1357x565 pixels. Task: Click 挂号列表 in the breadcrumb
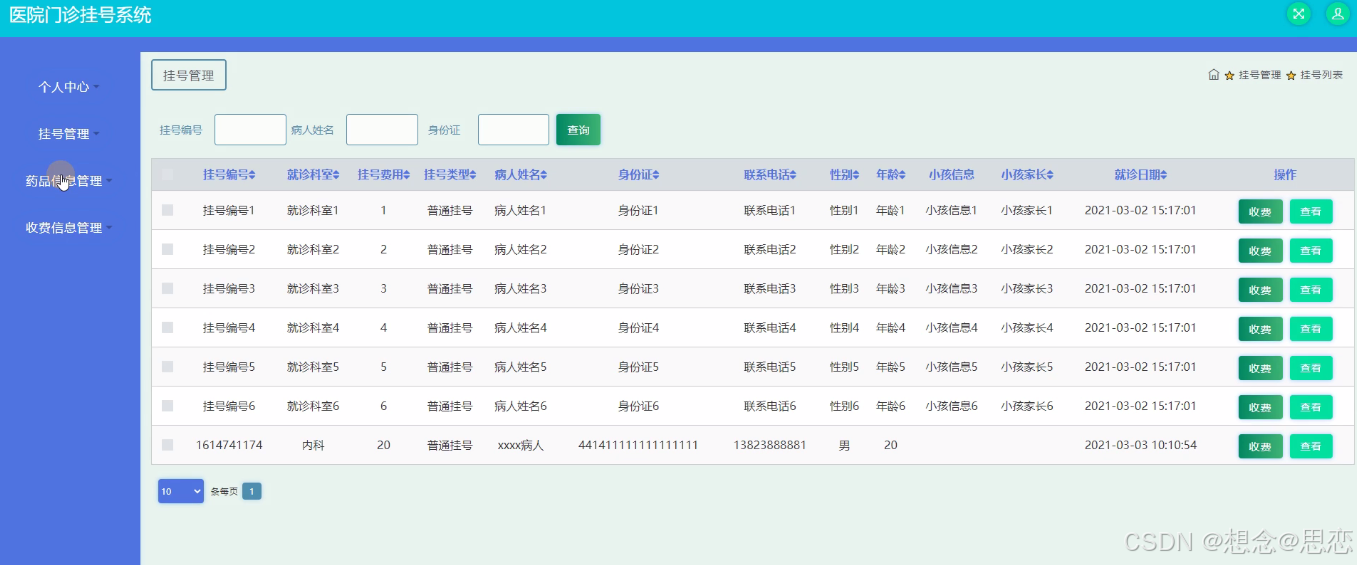tap(1322, 75)
